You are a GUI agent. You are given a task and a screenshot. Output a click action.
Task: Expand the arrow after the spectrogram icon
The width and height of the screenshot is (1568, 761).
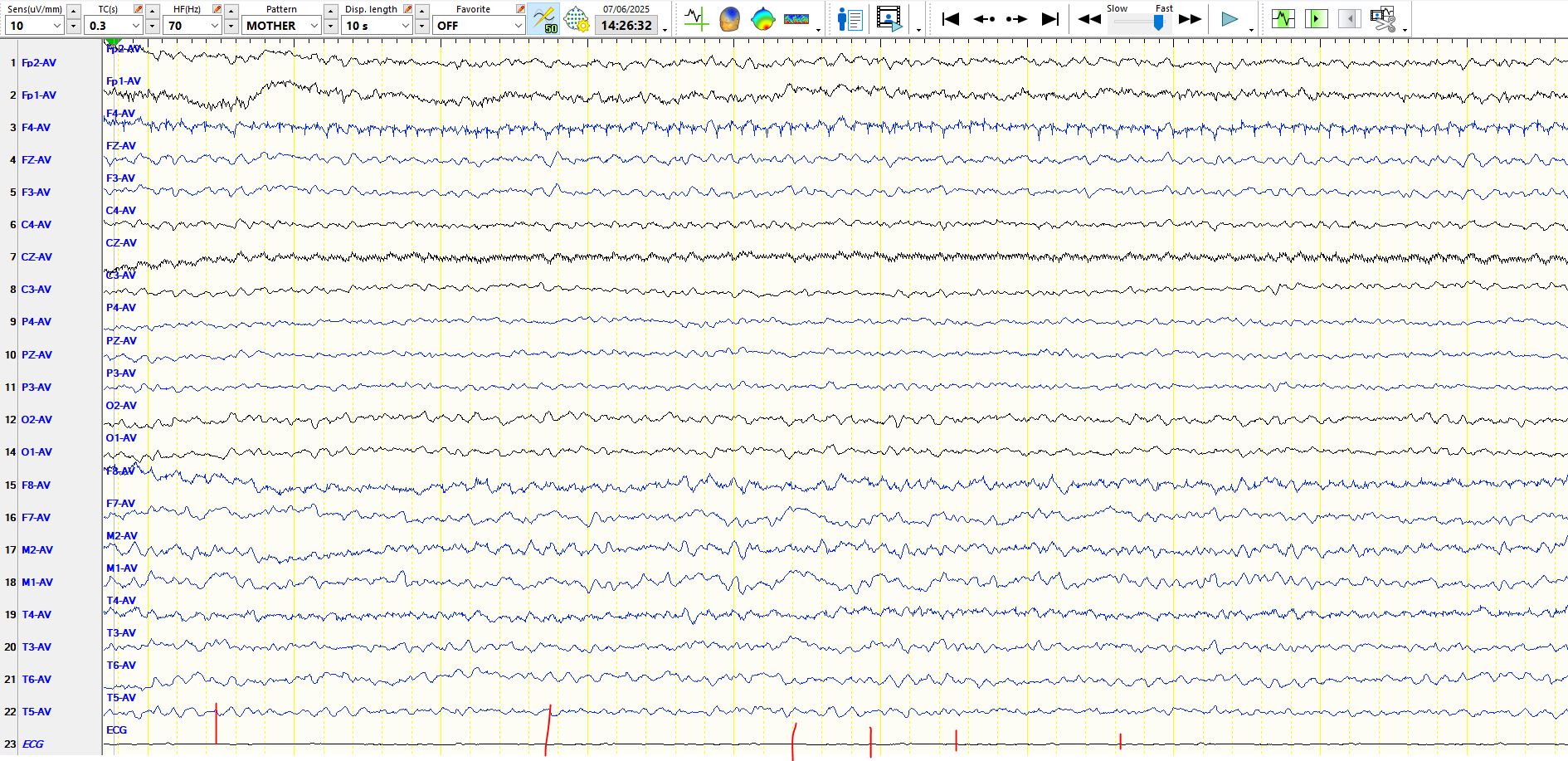point(819,30)
